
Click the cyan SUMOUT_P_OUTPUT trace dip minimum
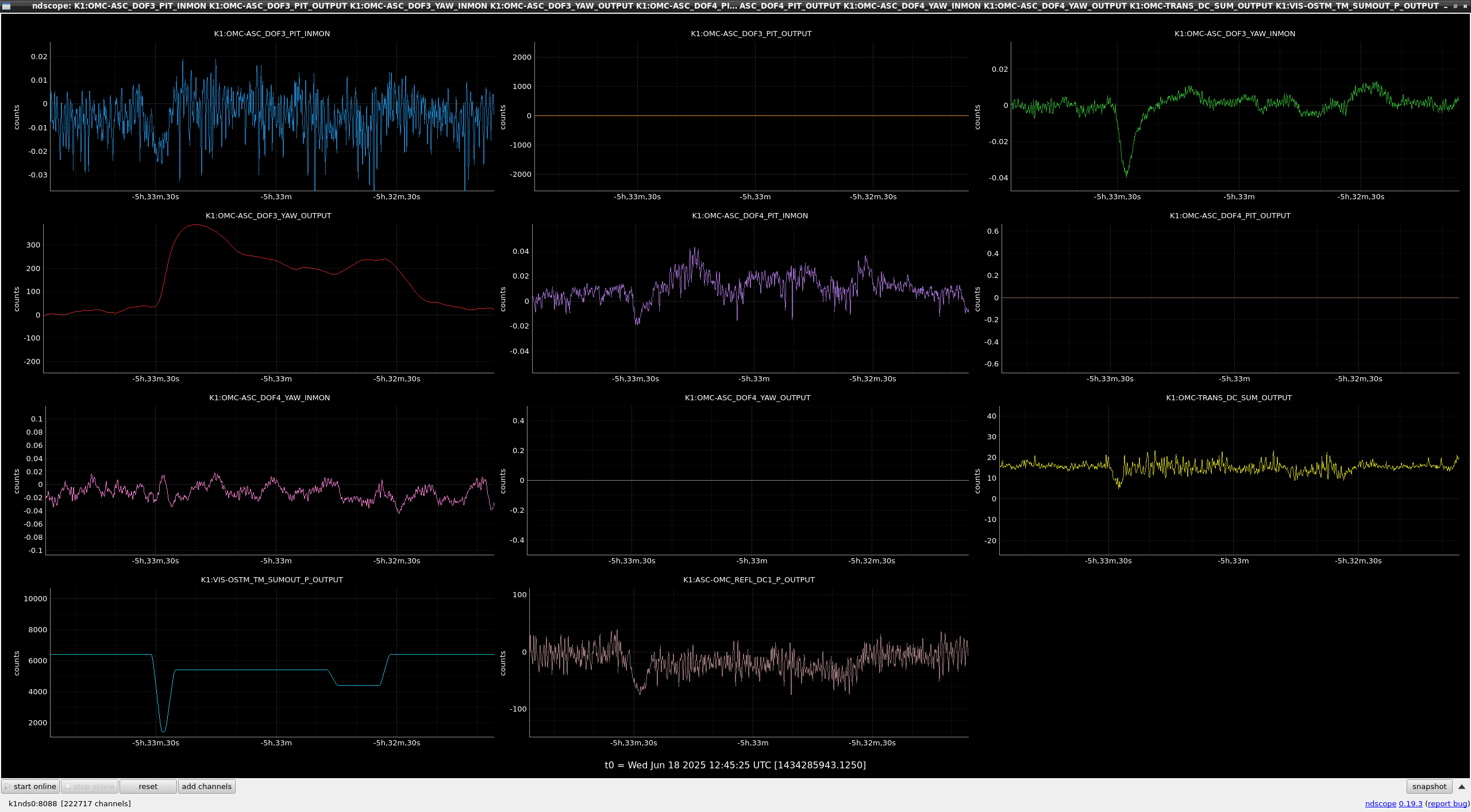163,730
